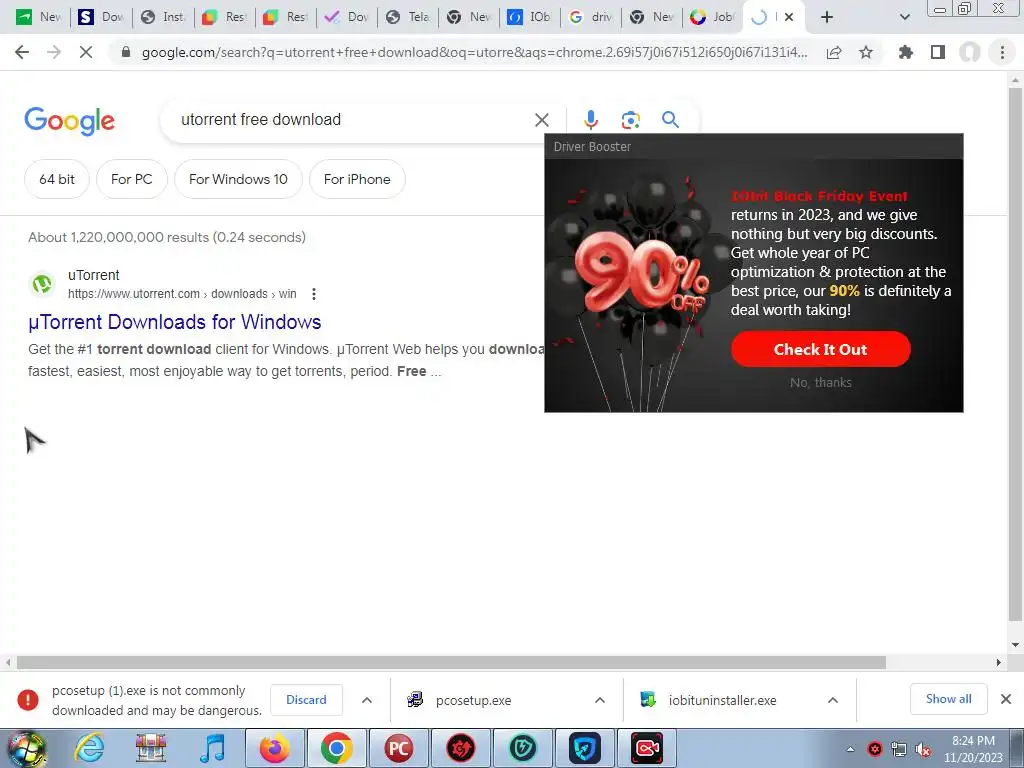This screenshot has height=768, width=1024.
Task: Dismiss the ad with No, thanks
Action: (x=820, y=383)
